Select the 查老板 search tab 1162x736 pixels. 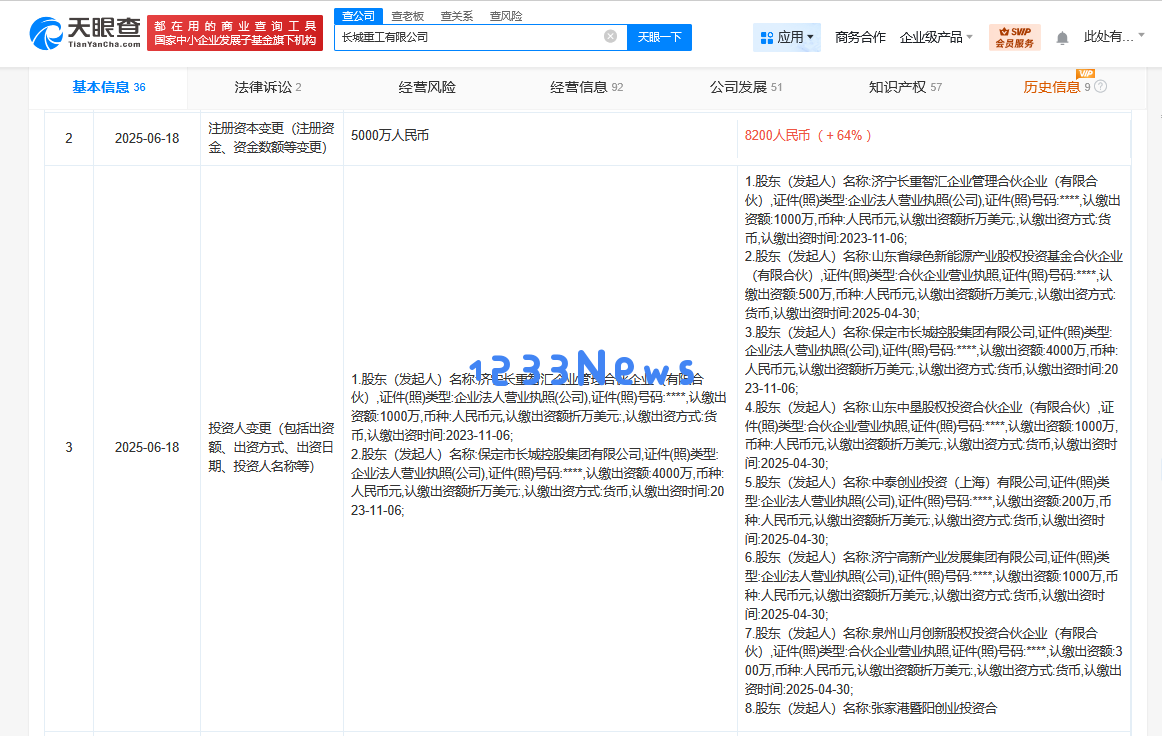[x=408, y=16]
